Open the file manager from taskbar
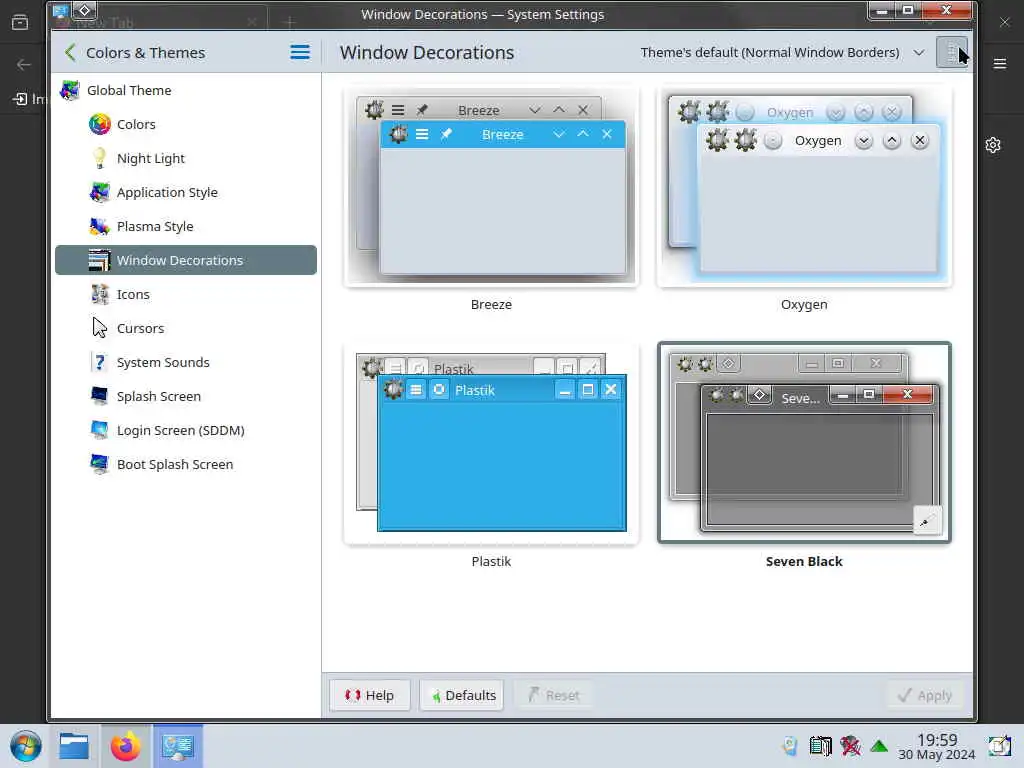The image size is (1024, 768). coord(74,746)
